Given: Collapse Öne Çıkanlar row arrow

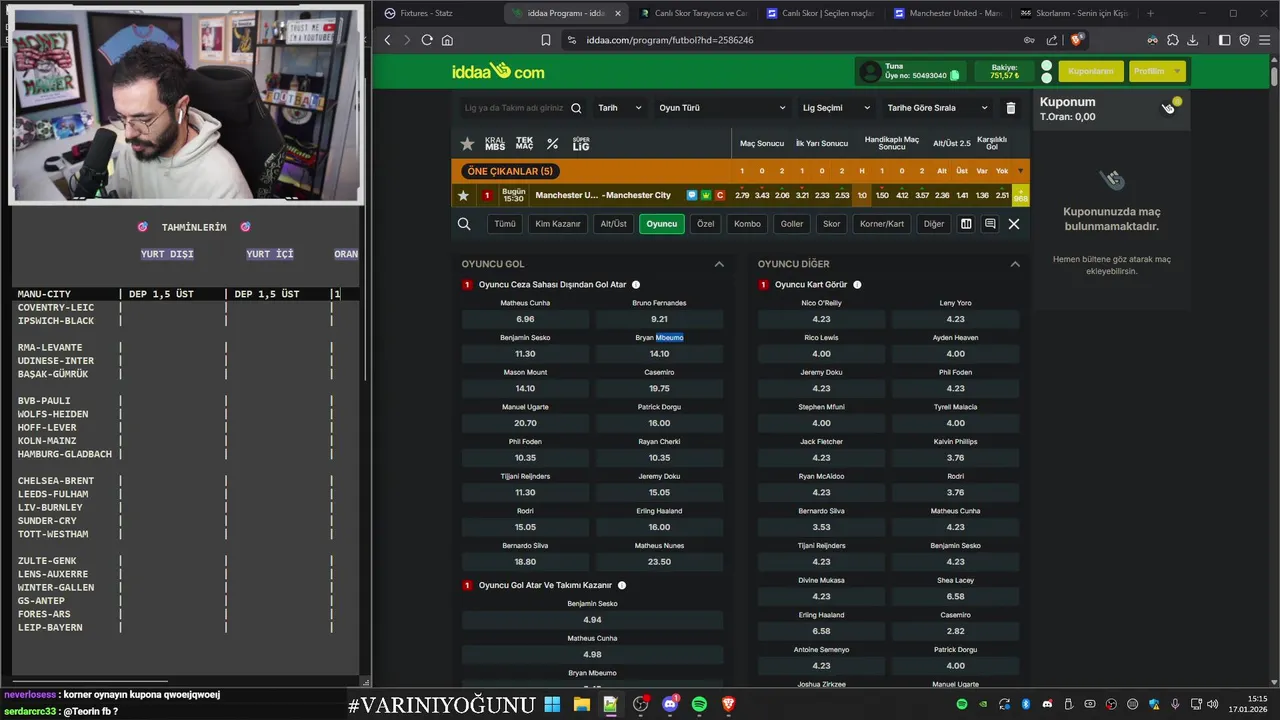Looking at the screenshot, I should [x=1020, y=171].
